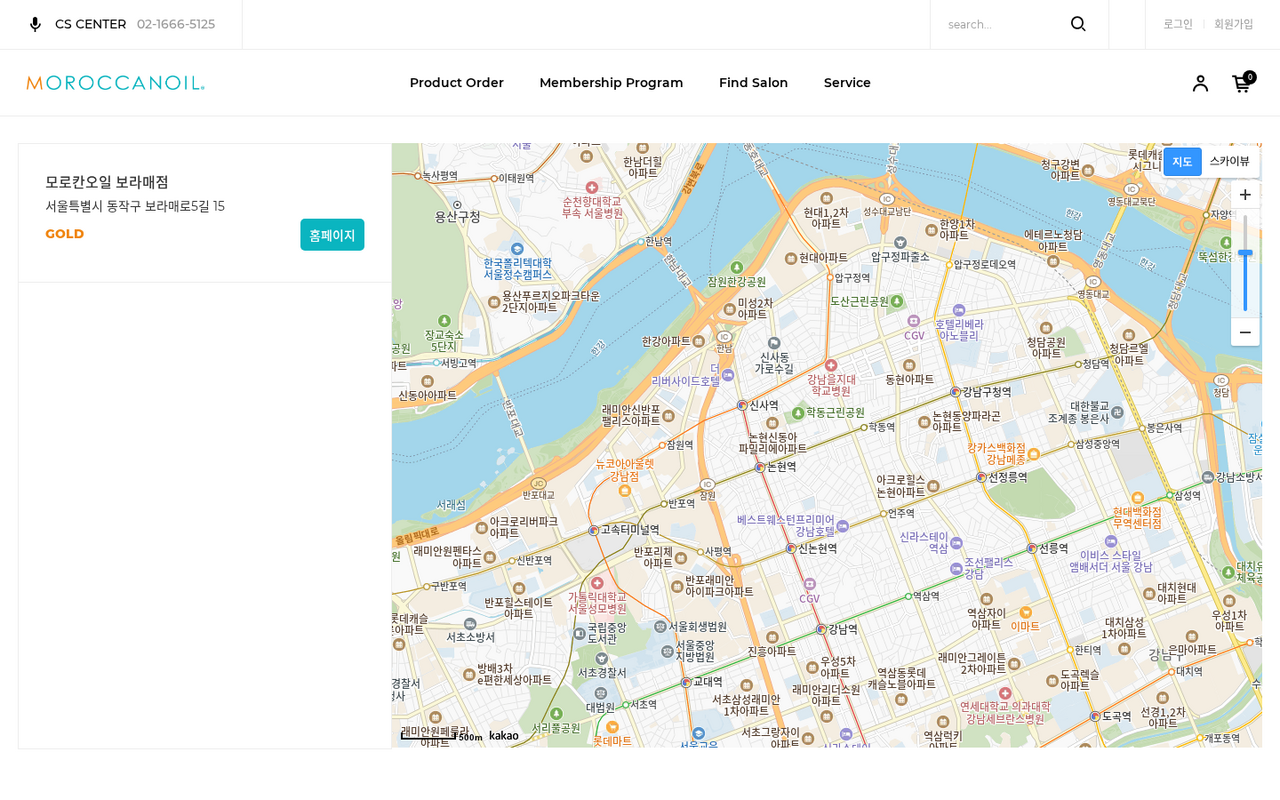Screen dimensions: 1280x800
Task: Open the user account icon
Action: (1200, 84)
